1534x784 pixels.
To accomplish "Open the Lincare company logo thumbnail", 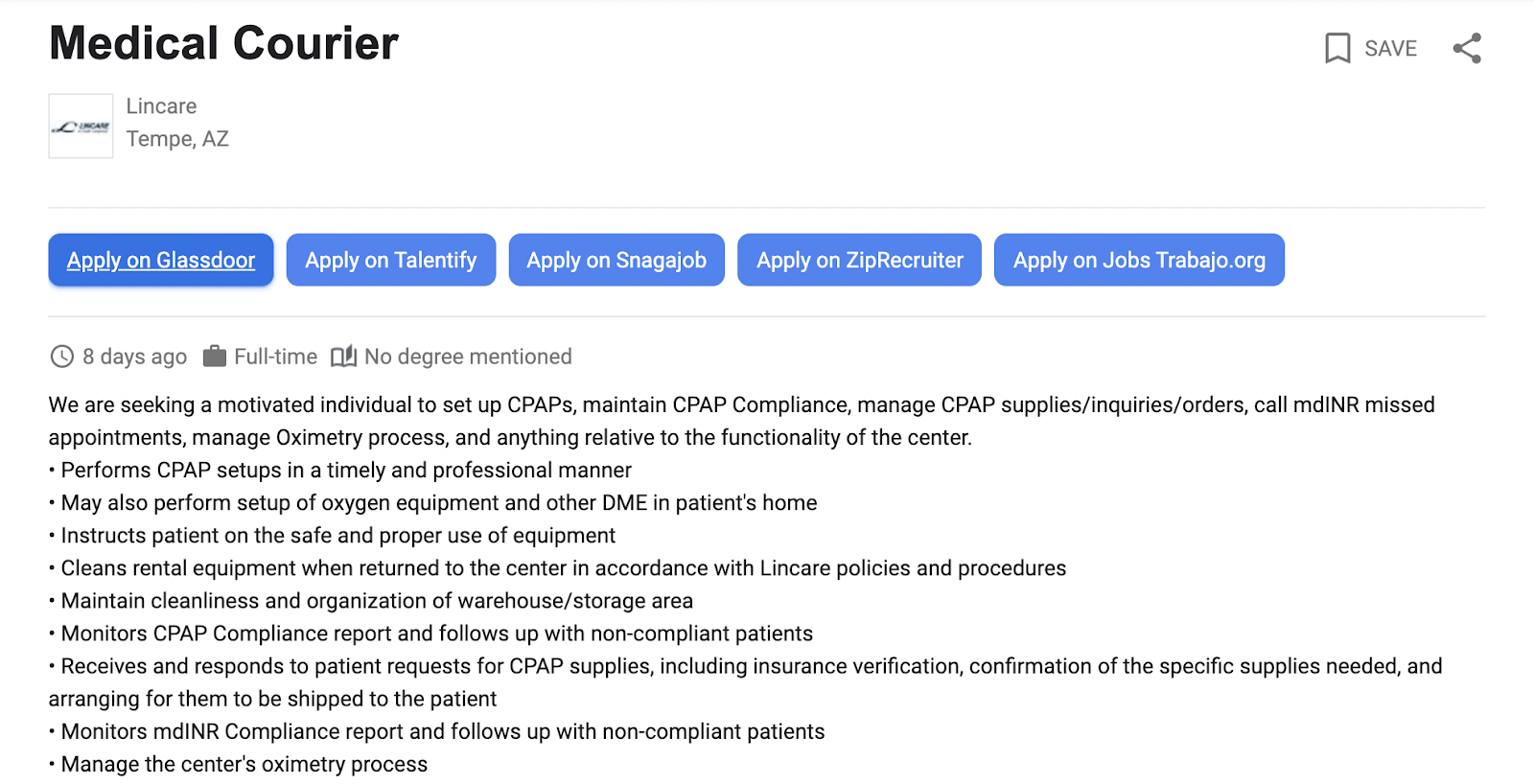I will pos(81,126).
